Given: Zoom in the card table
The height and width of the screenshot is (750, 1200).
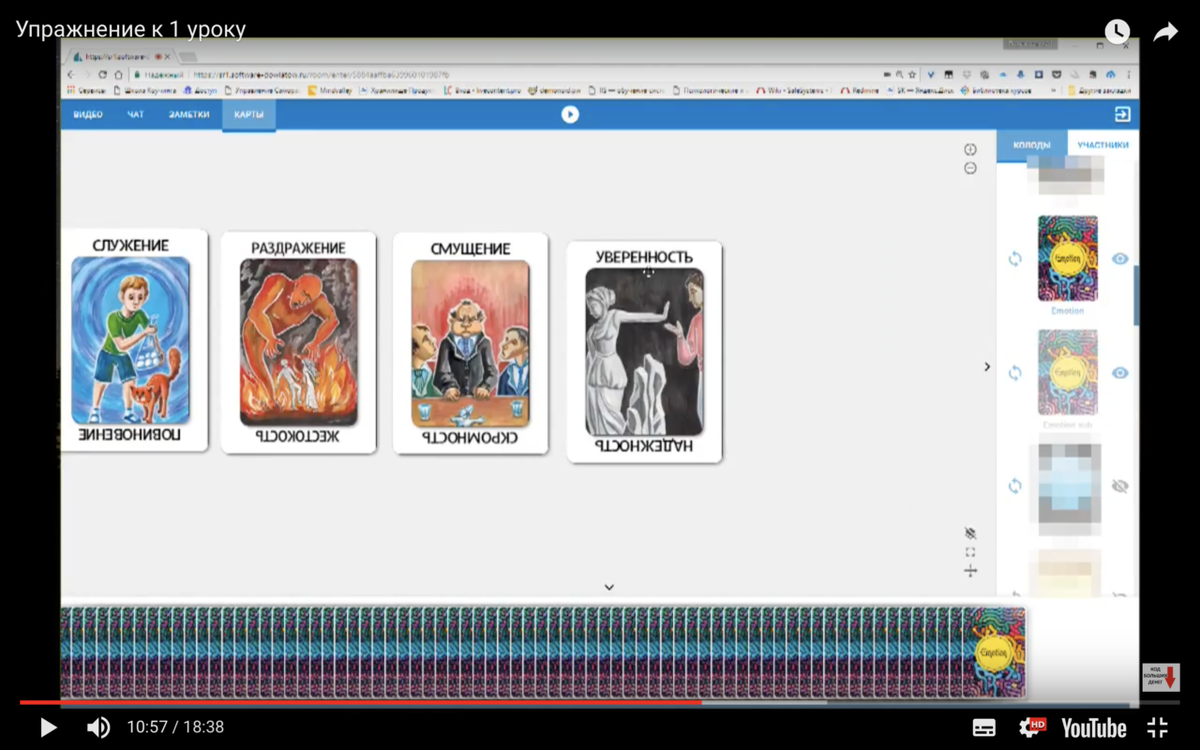Looking at the screenshot, I should [x=970, y=150].
